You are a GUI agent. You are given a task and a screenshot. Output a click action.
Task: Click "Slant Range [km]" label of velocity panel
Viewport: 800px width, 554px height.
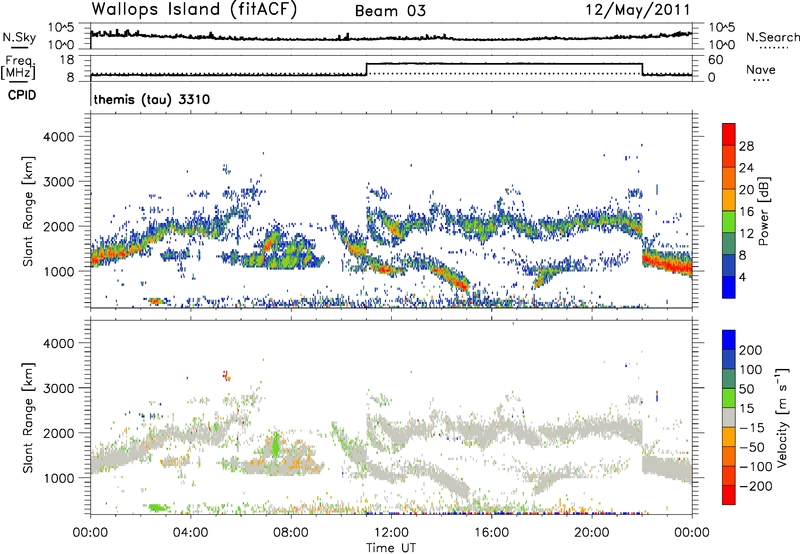click(28, 417)
